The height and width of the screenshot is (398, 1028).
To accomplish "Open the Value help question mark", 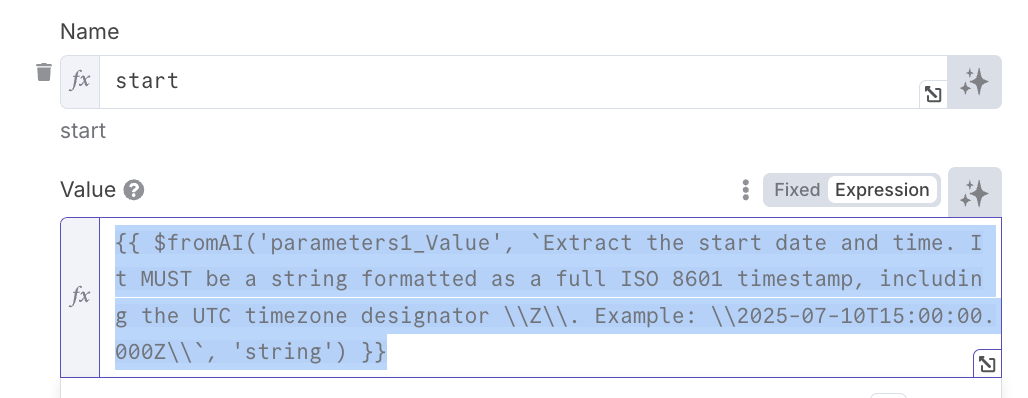I will [134, 190].
